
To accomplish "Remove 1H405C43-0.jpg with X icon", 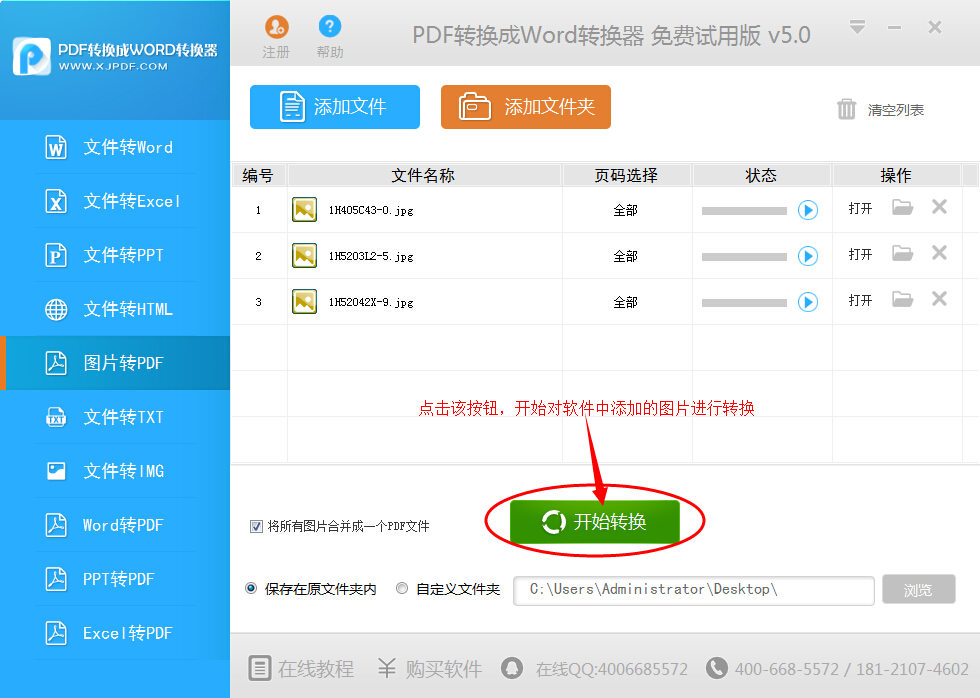I will (939, 207).
